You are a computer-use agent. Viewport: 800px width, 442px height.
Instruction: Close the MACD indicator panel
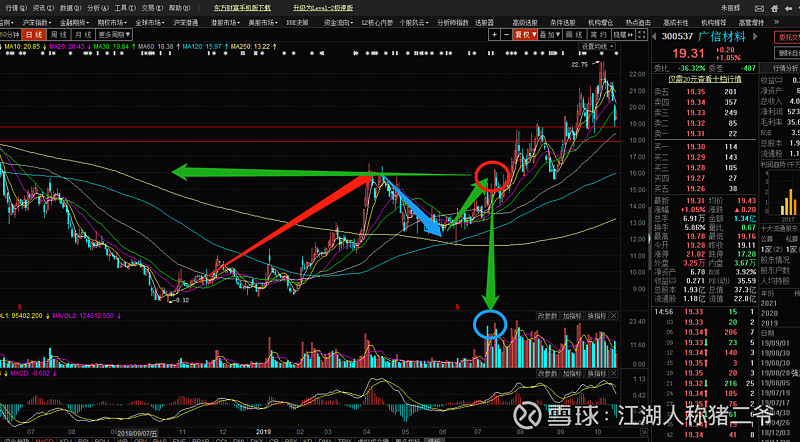[x=614, y=374]
